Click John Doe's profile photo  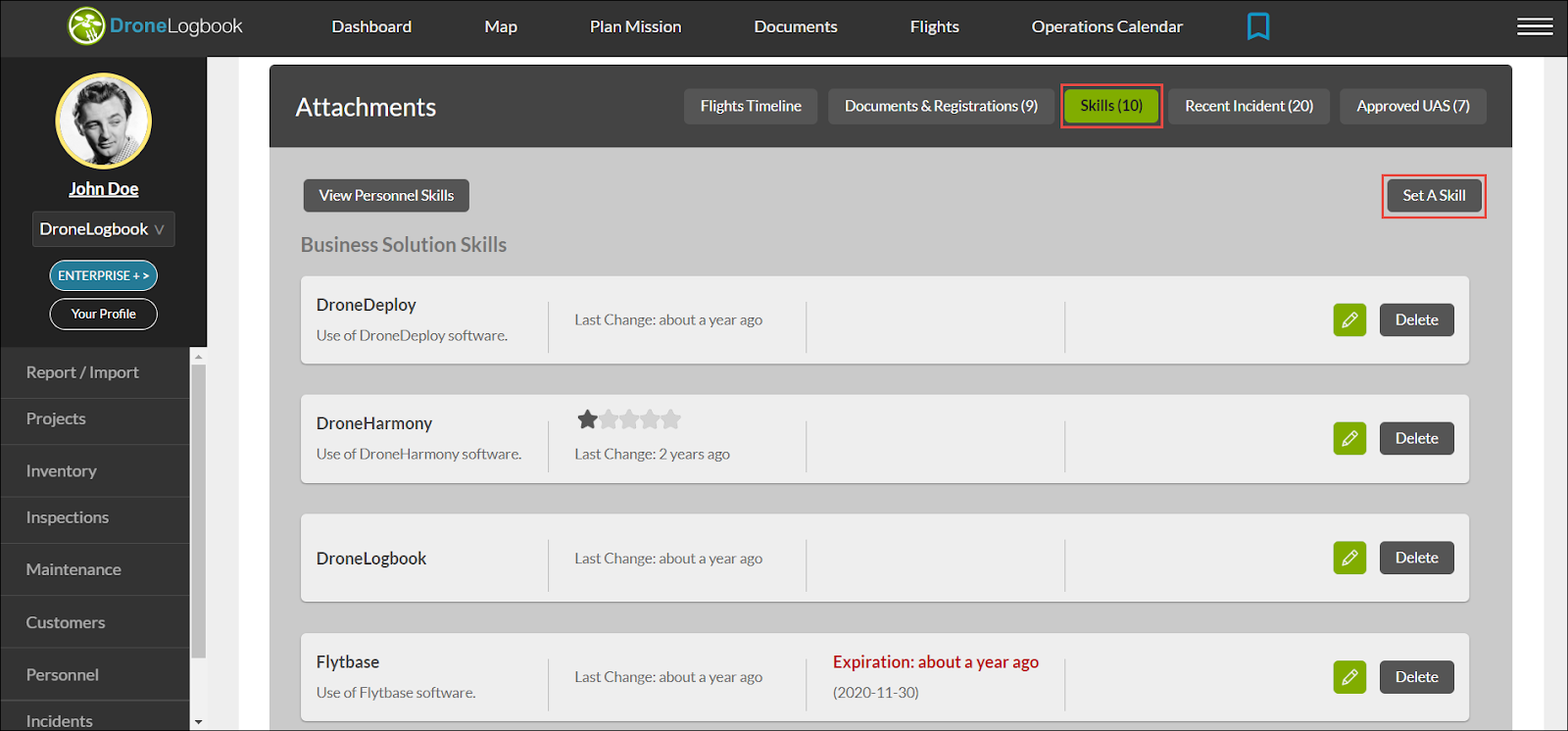coord(104,122)
